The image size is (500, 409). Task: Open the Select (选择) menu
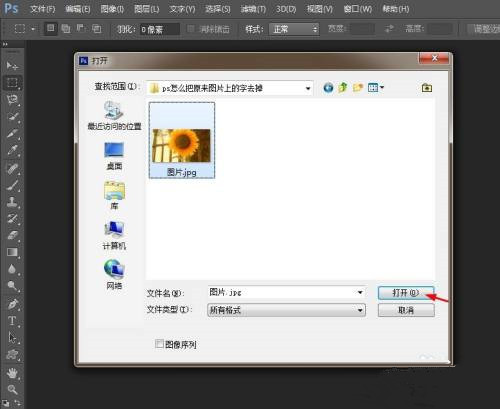point(218,9)
